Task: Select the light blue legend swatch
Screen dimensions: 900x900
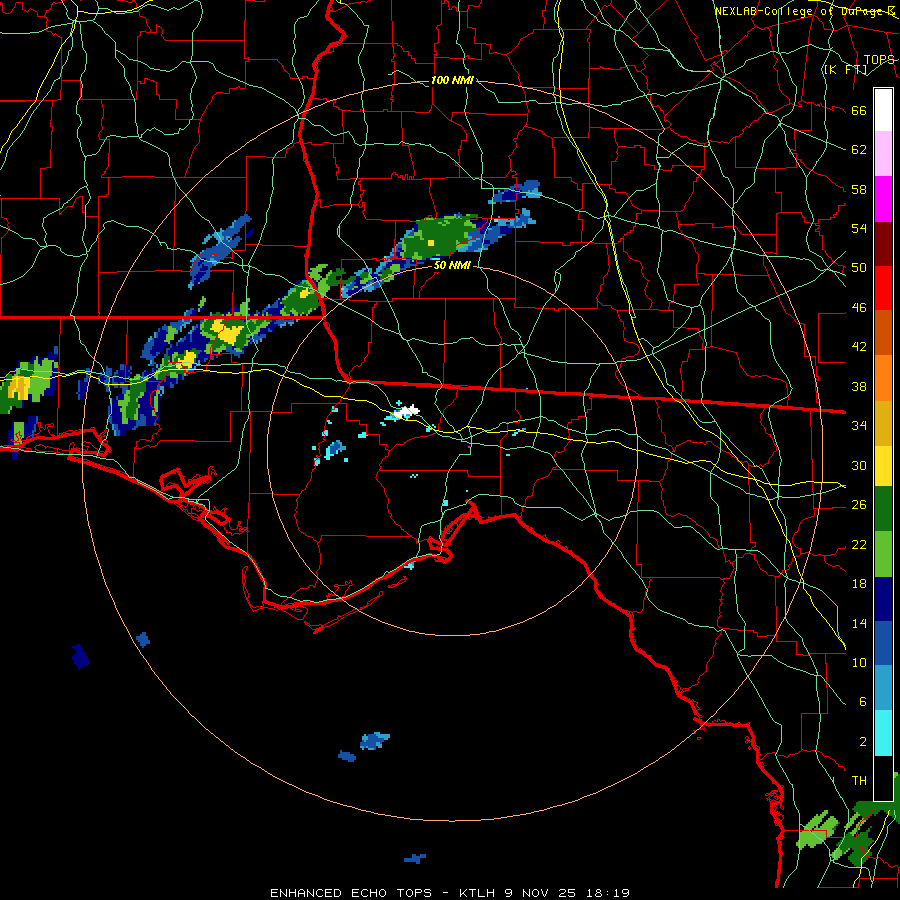Action: (883, 688)
